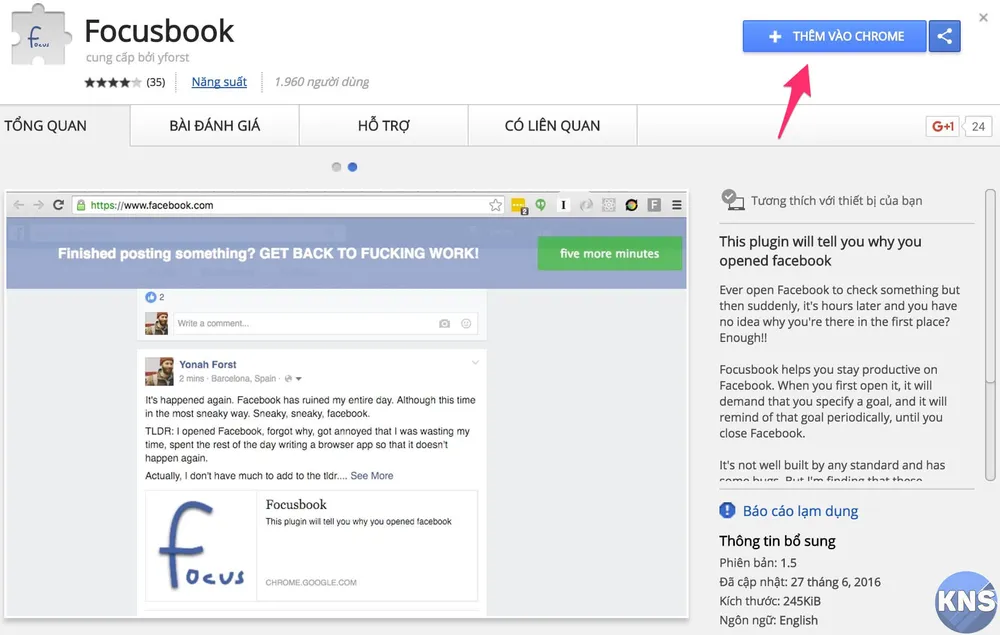Click the green "five more minutes" button
This screenshot has height=635, width=1000.
[x=609, y=254]
